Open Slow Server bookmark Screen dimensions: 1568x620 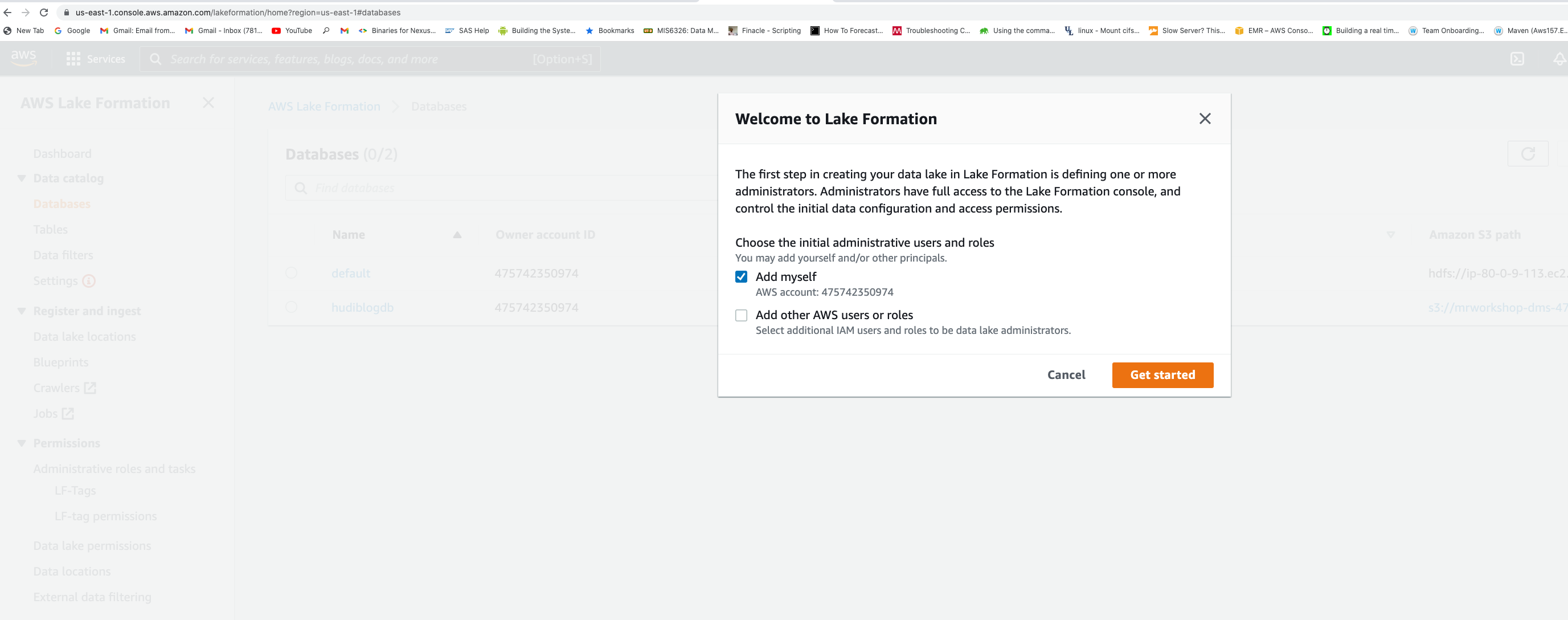(x=1187, y=30)
